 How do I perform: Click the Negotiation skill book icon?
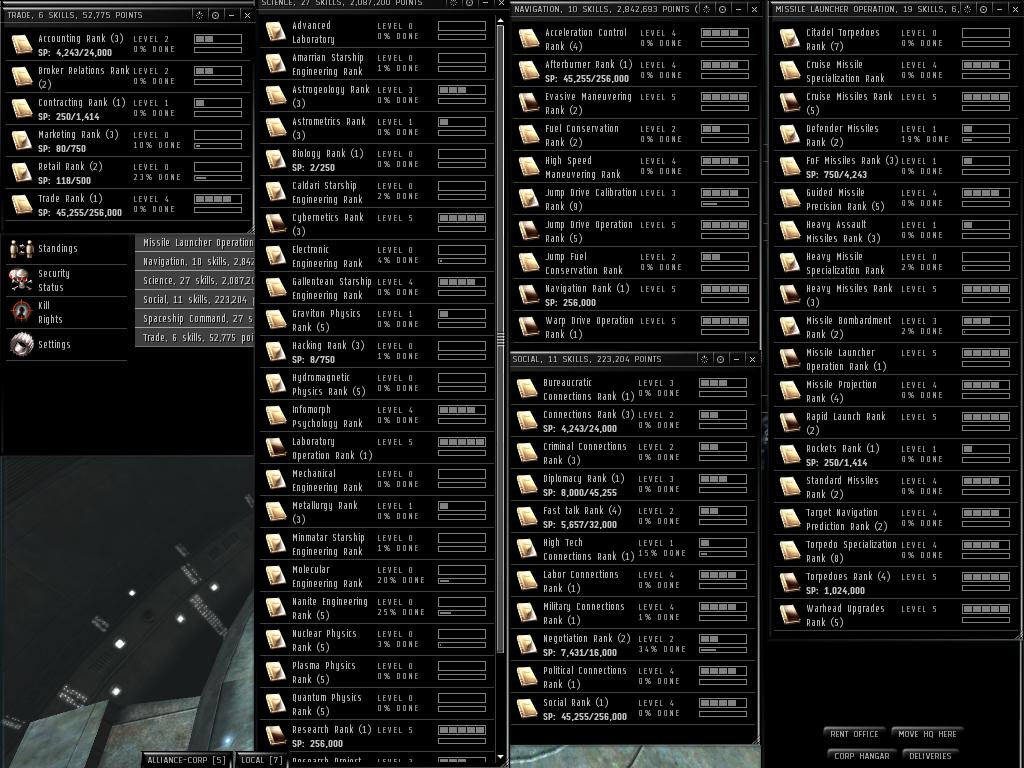(x=526, y=645)
